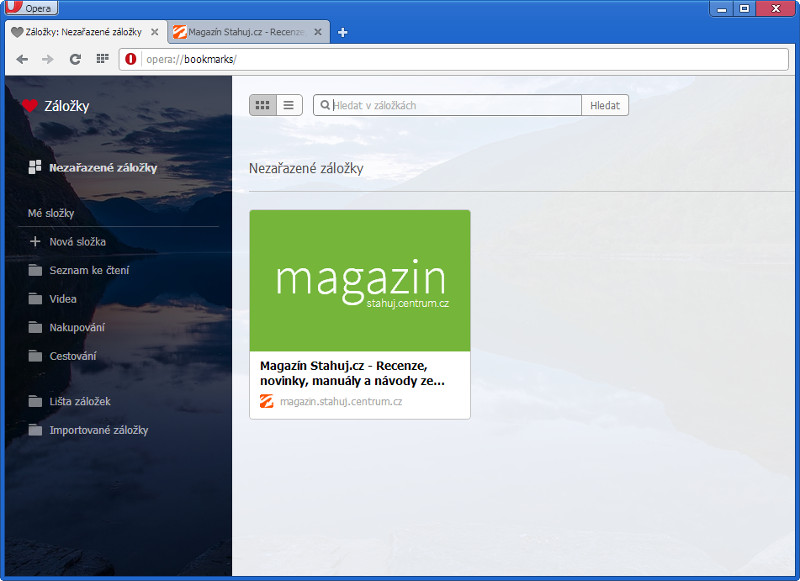Open the Lišta záložek folder

click(80, 401)
